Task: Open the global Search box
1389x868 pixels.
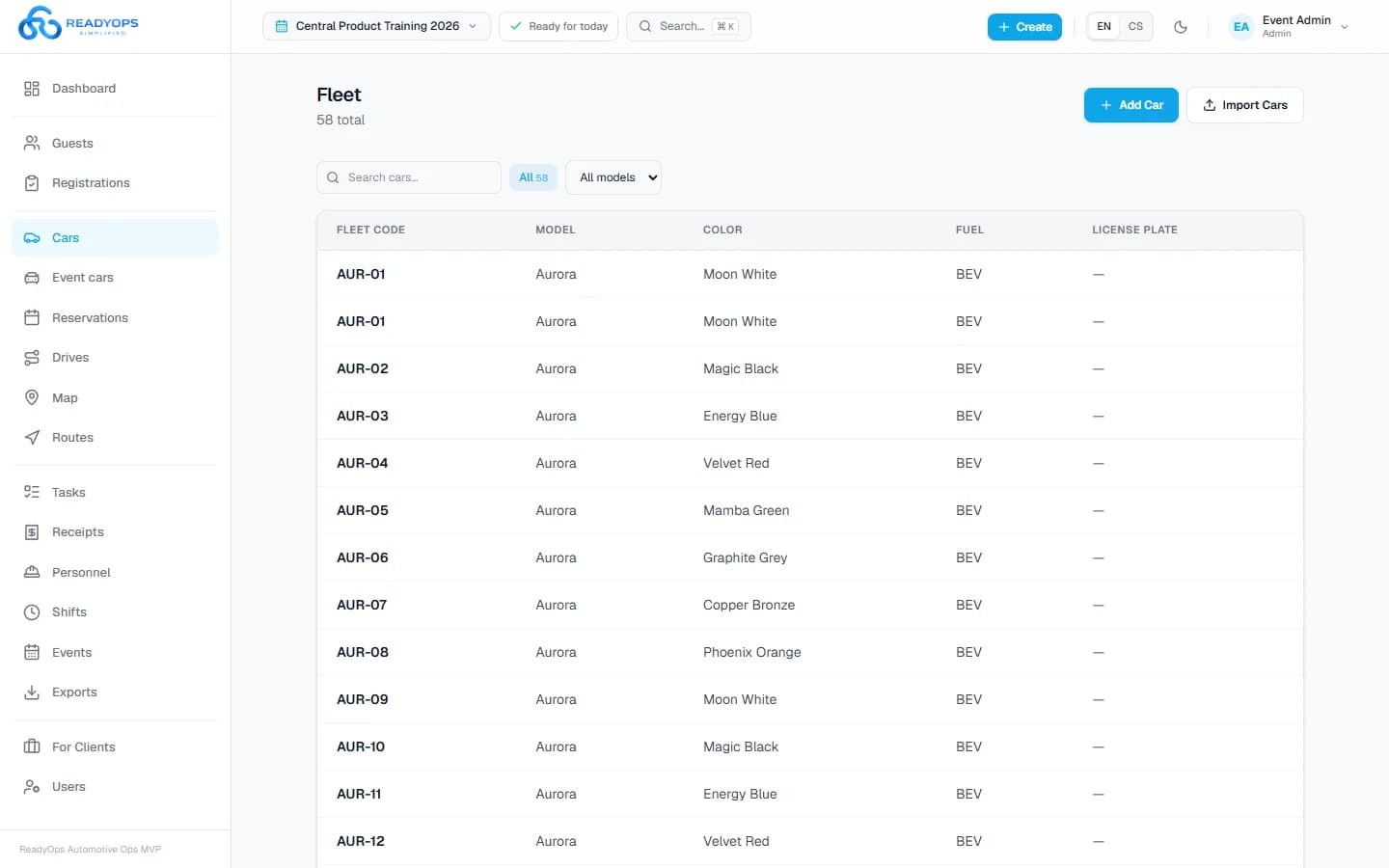Action: tap(689, 27)
